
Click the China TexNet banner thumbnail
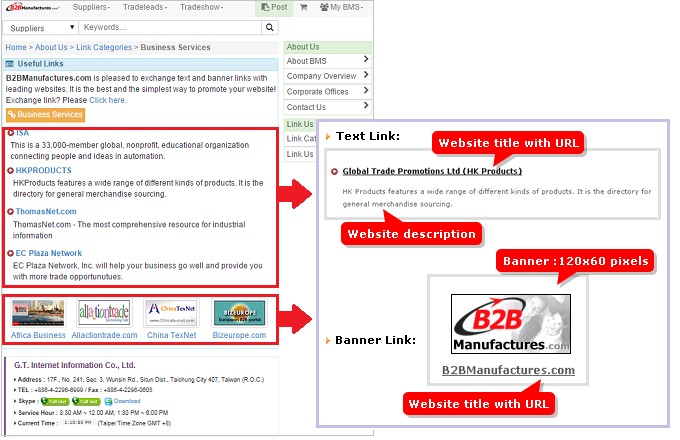172,313
